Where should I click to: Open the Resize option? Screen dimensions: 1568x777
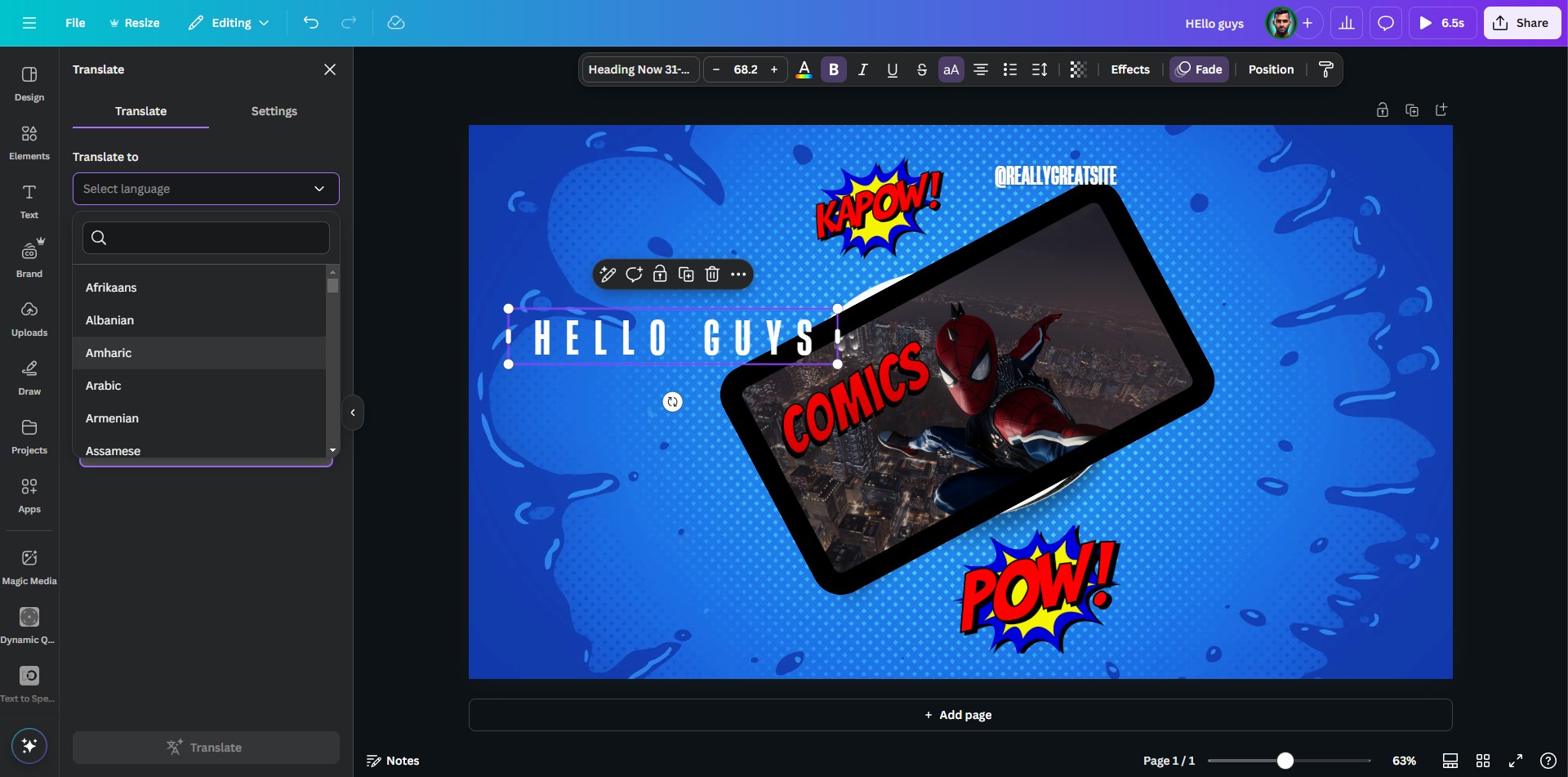[134, 23]
